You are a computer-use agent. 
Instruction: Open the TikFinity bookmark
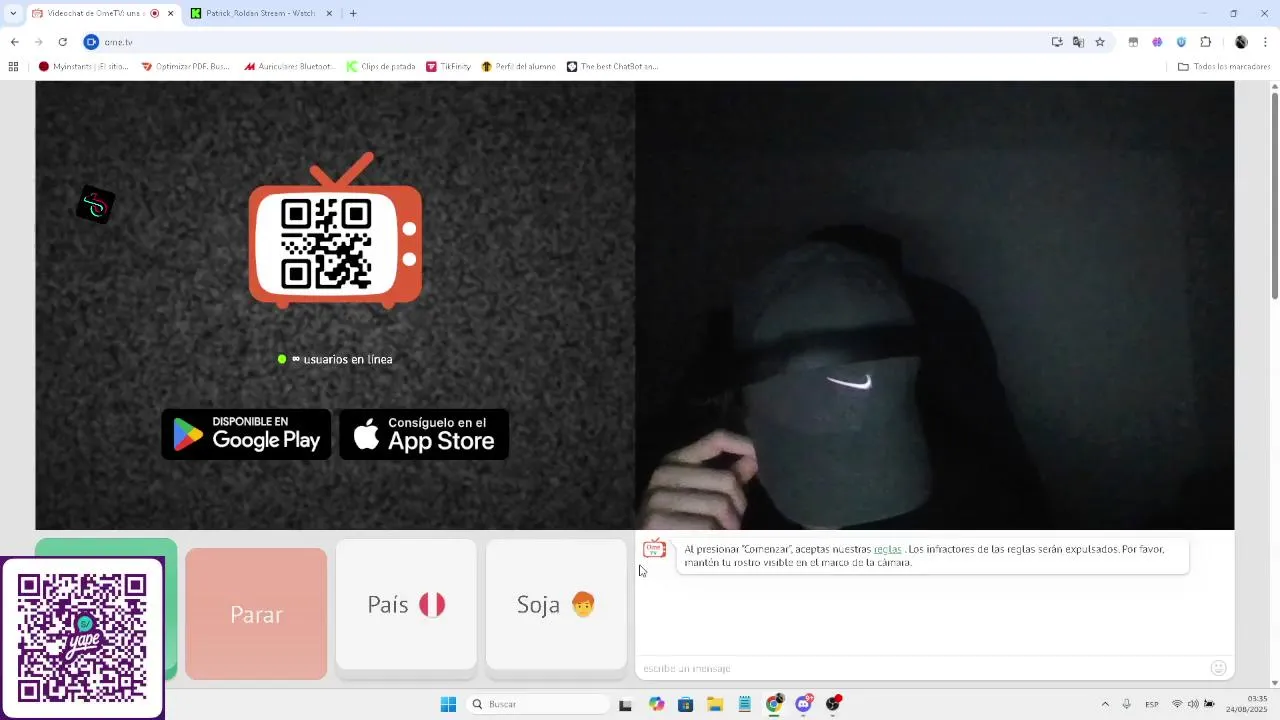(x=448, y=67)
